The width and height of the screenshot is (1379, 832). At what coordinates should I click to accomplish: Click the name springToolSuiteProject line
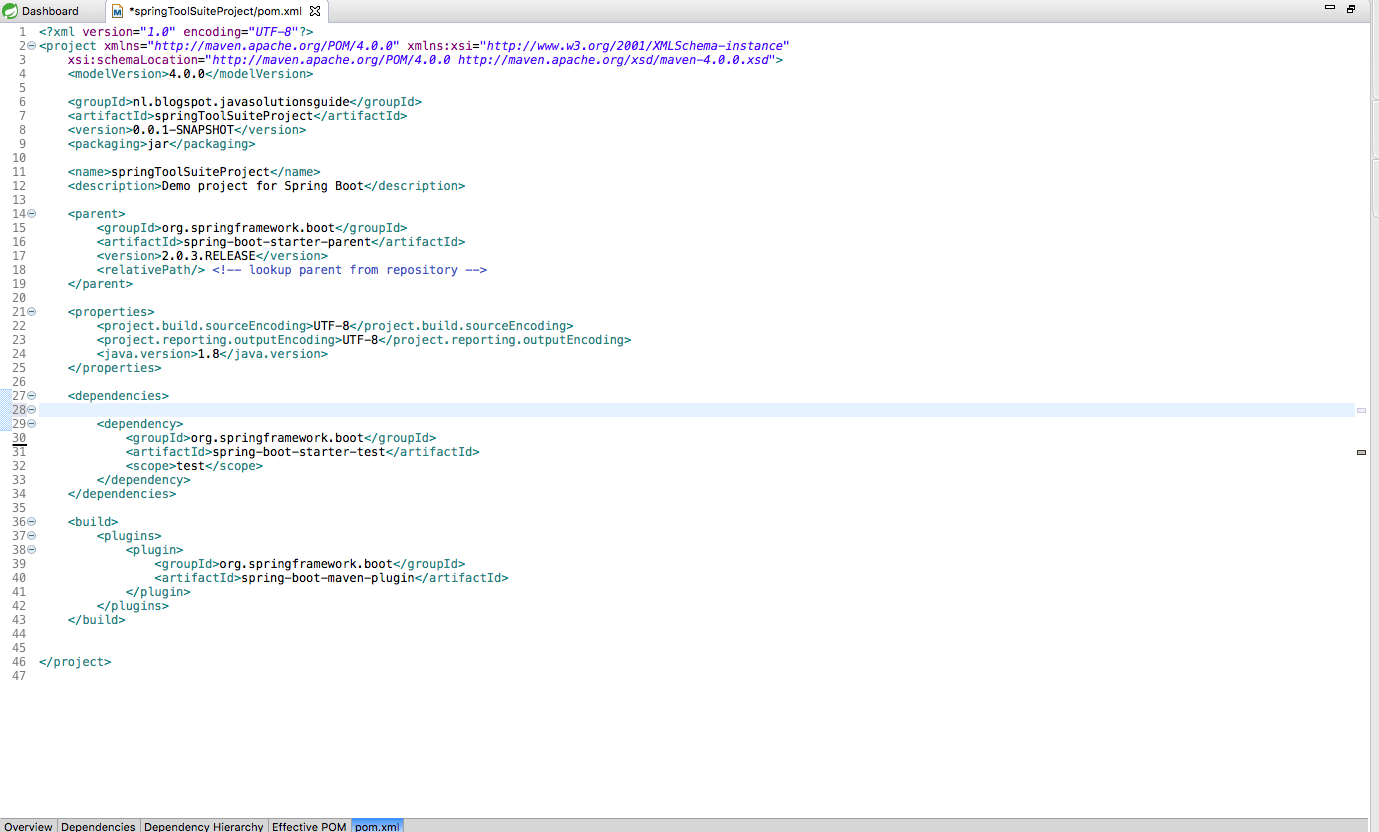click(x=194, y=172)
